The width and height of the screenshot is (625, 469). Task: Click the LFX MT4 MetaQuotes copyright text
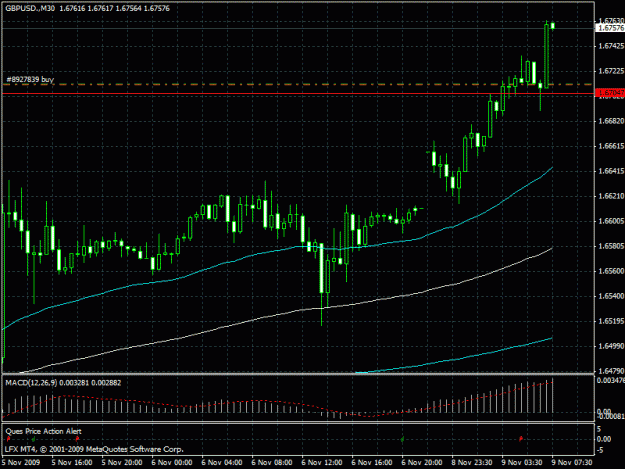[x=94, y=449]
